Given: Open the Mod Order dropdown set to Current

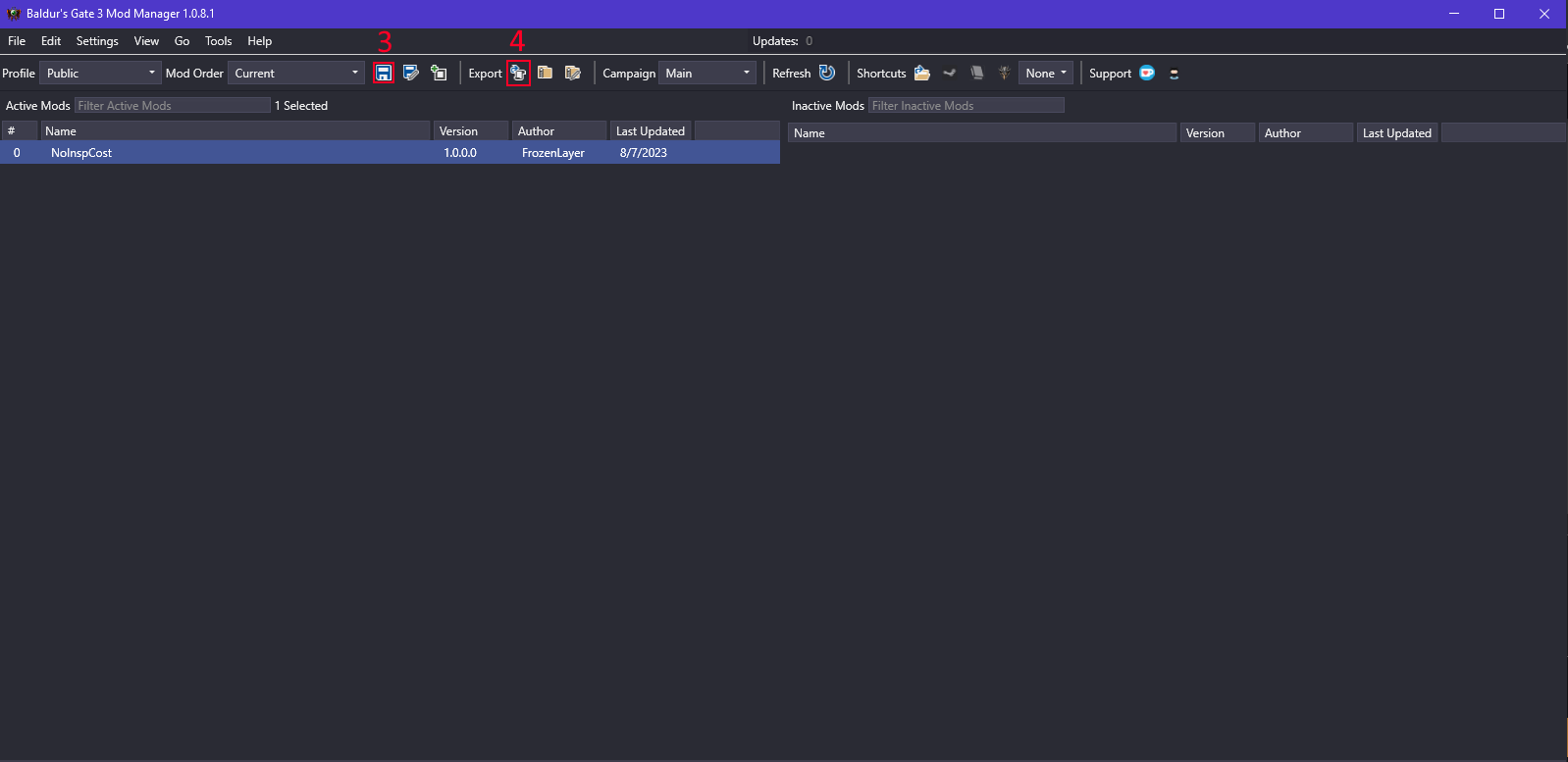Looking at the screenshot, I should click(296, 74).
